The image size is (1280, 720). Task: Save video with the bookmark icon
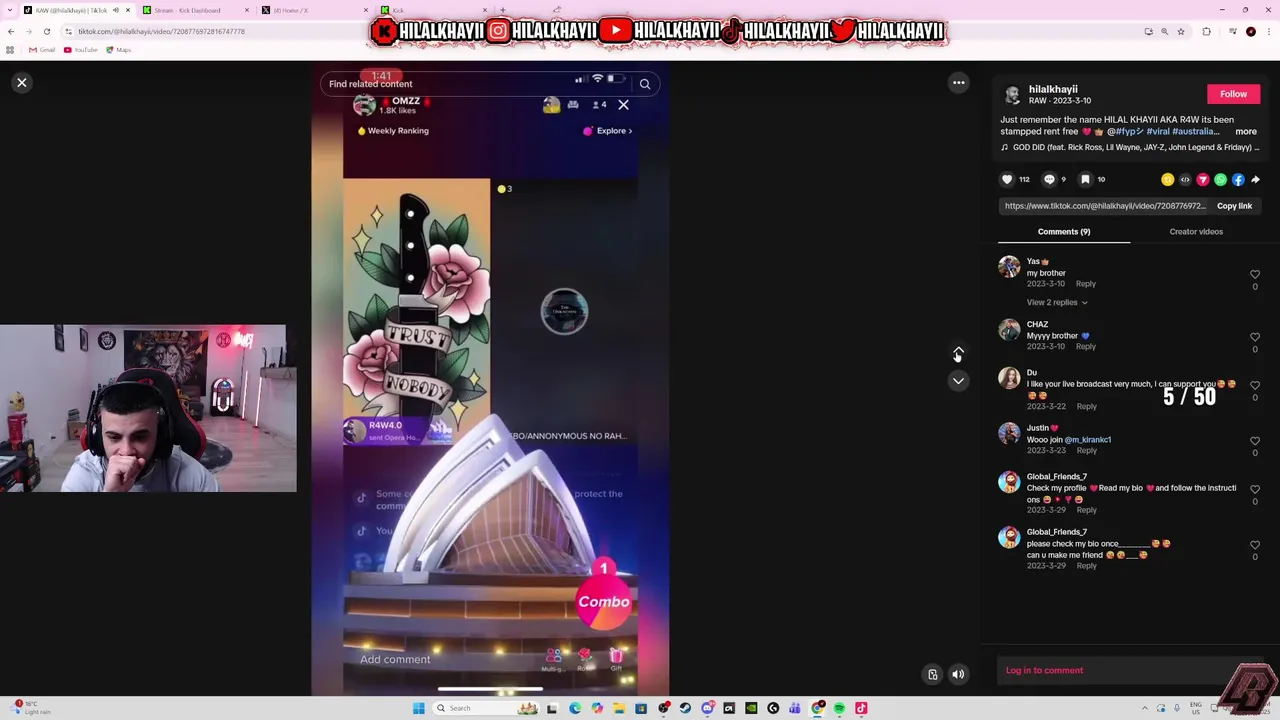point(1085,180)
